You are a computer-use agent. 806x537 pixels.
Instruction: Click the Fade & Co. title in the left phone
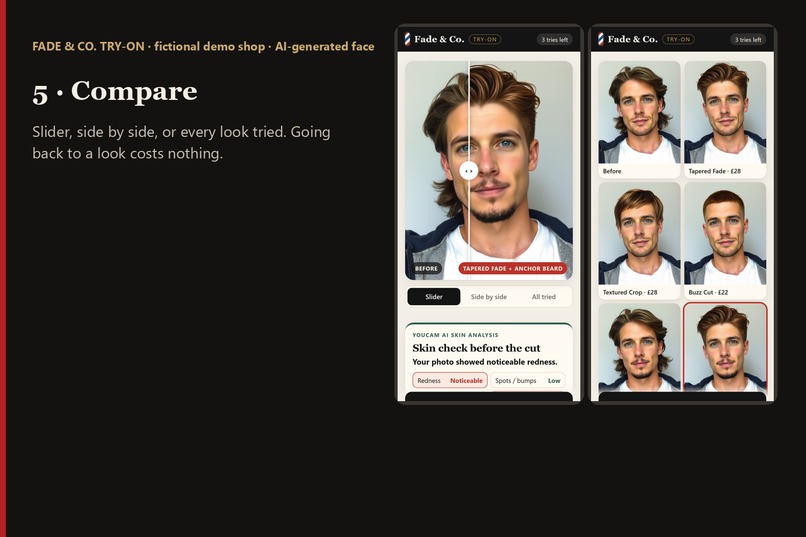tap(439, 39)
